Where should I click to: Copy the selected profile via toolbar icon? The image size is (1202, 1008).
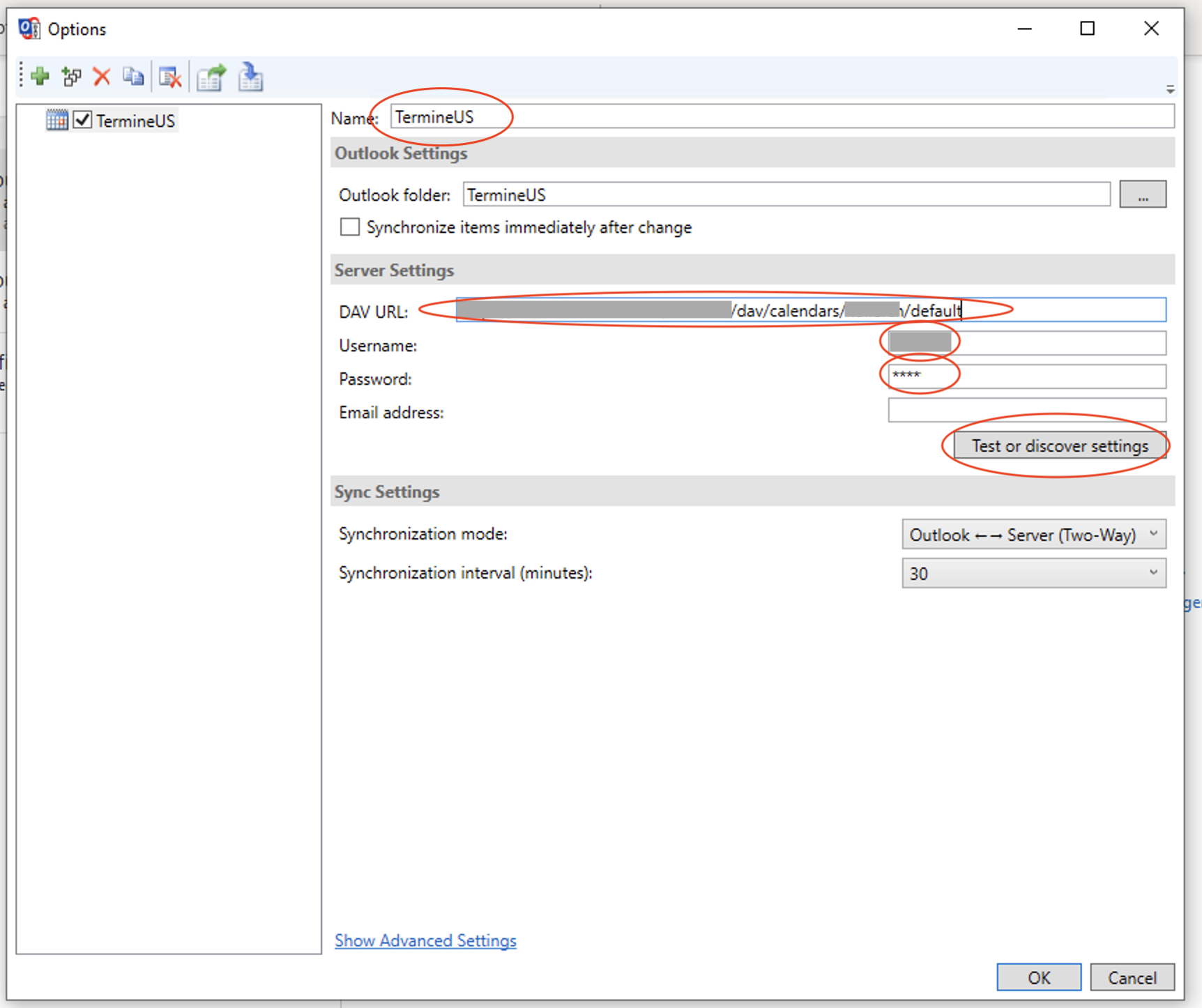[133, 77]
